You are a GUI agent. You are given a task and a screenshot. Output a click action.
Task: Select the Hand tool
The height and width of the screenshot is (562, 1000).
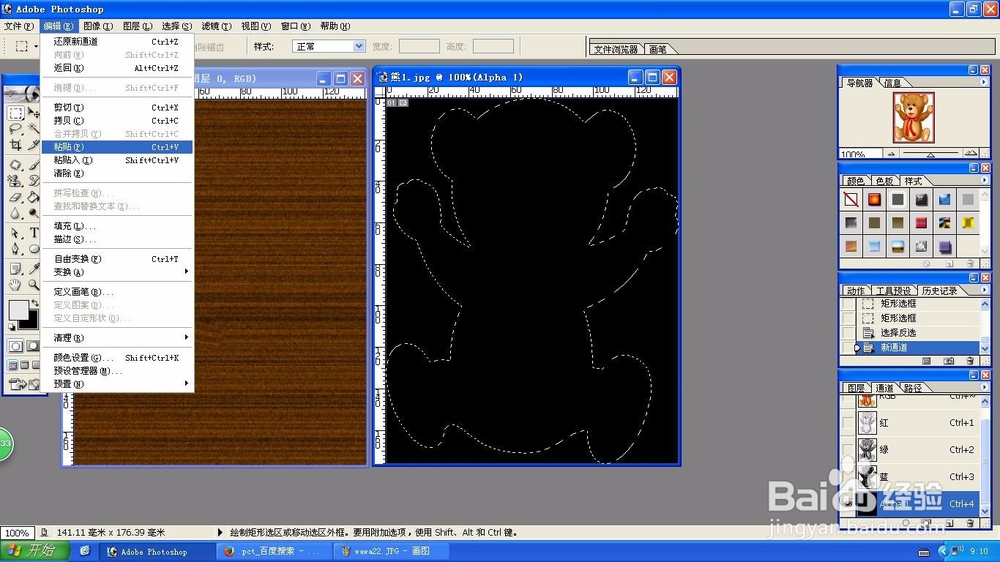(15, 285)
